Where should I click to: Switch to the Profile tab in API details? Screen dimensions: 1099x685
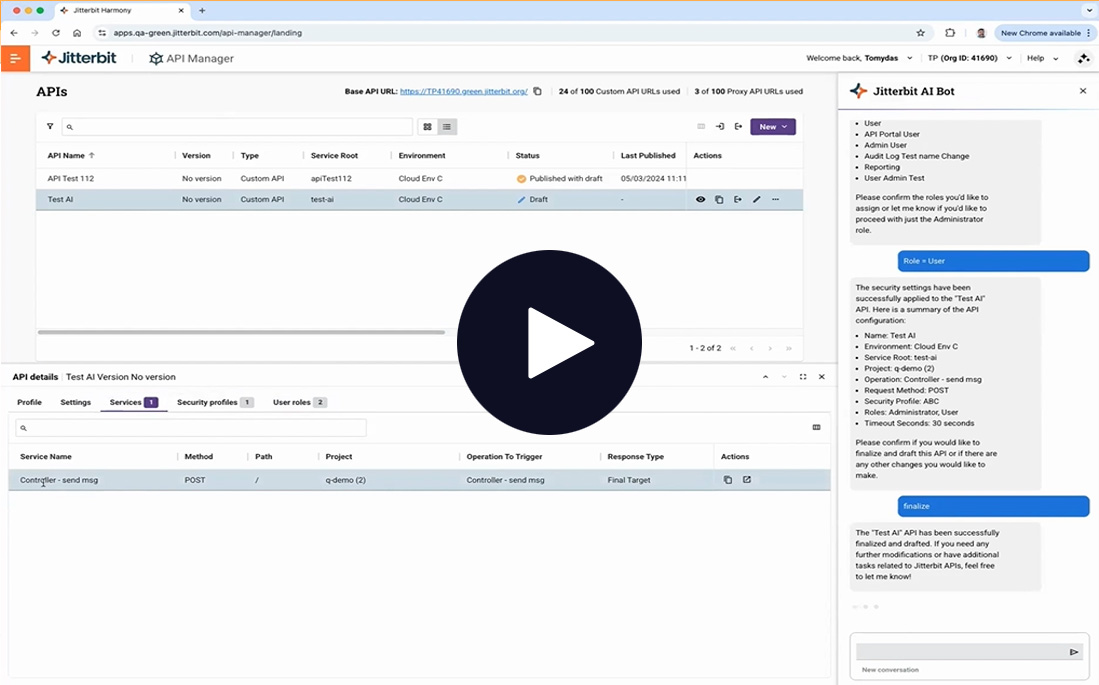pyautogui.click(x=29, y=402)
